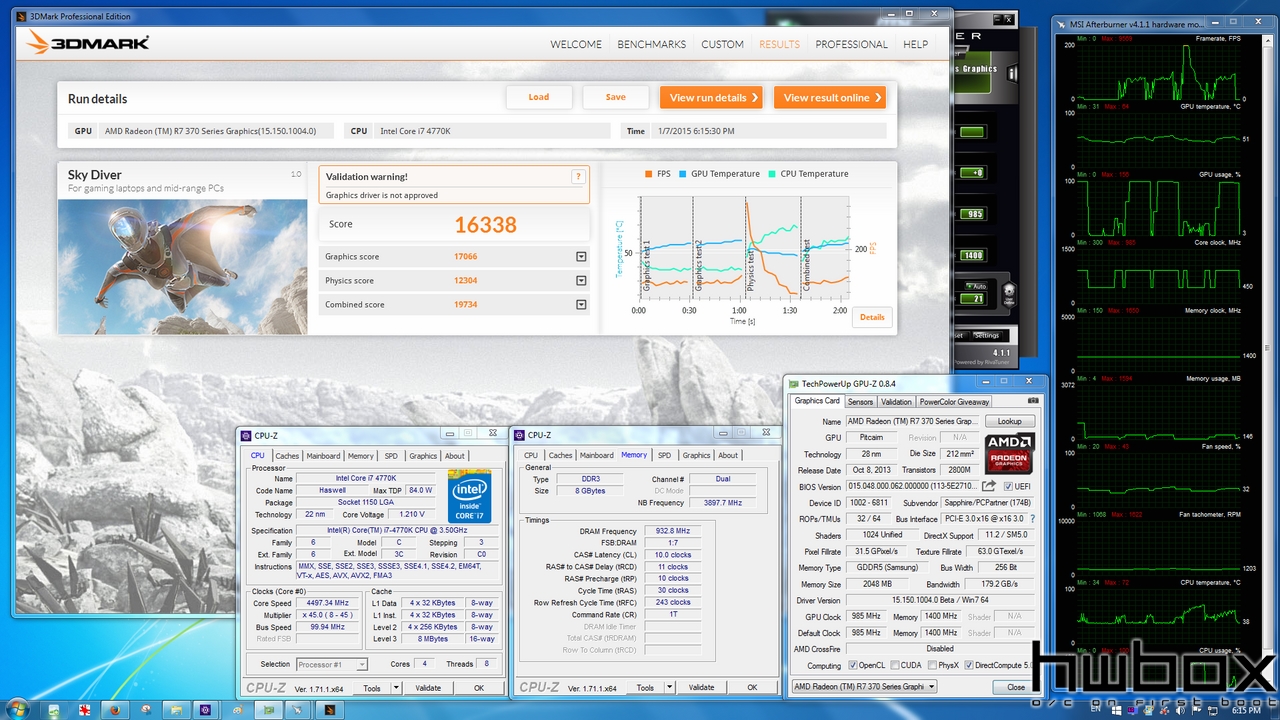Viewport: 1280px width, 720px height.
Task: Click the Close button in GPU-Z
Action: pos(1016,687)
